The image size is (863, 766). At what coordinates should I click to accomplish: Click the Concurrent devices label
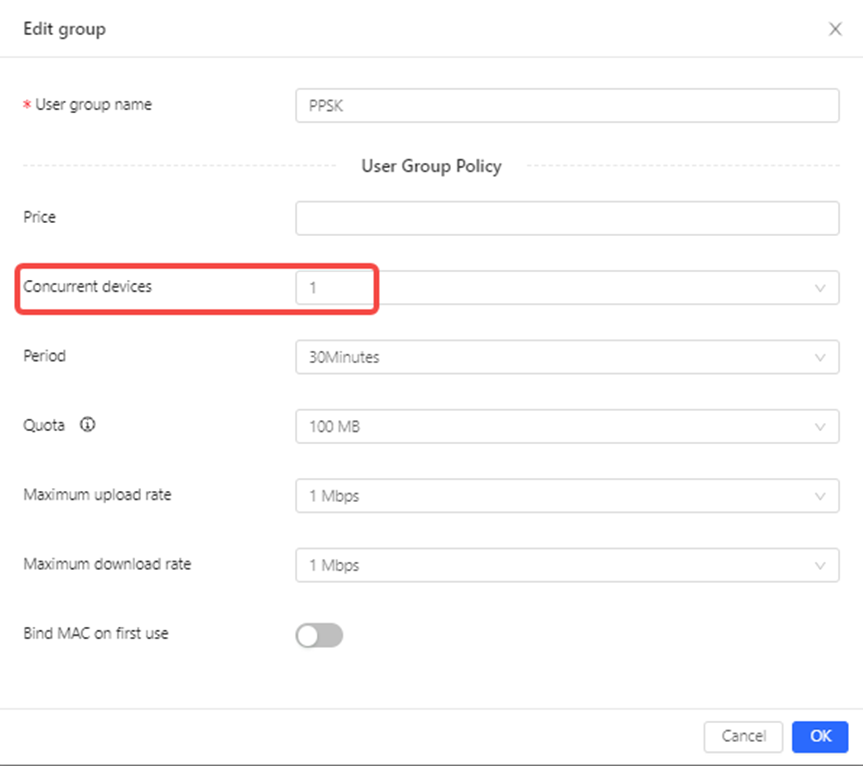coord(88,286)
